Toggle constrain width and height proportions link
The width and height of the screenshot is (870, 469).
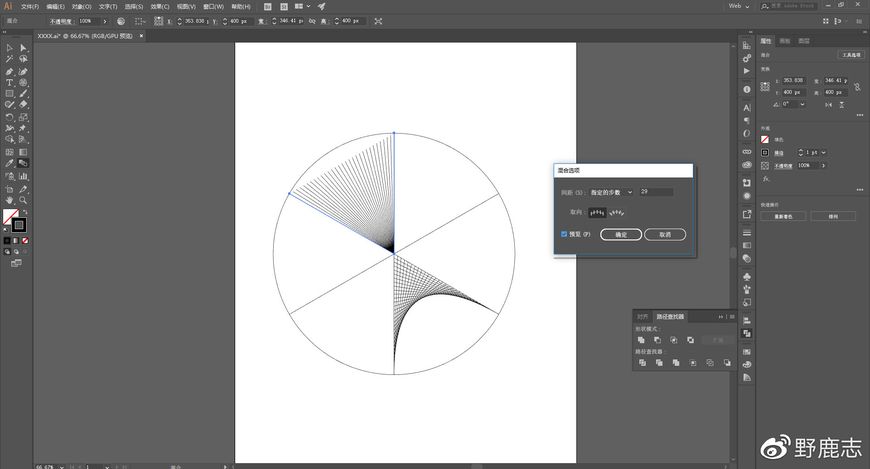point(857,87)
